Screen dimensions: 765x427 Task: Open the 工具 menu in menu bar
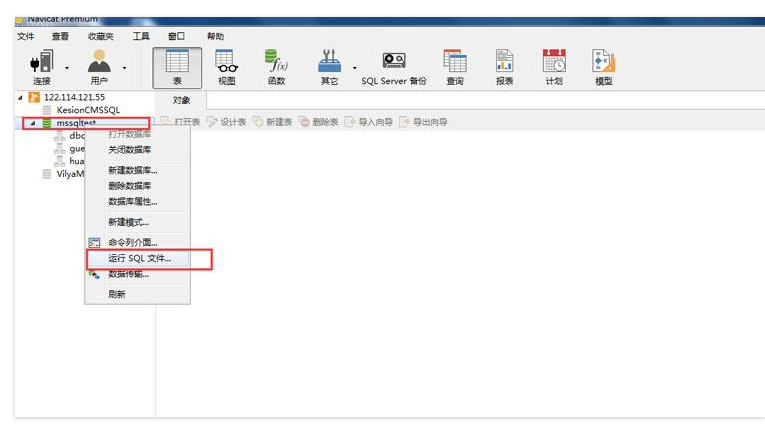point(141,36)
